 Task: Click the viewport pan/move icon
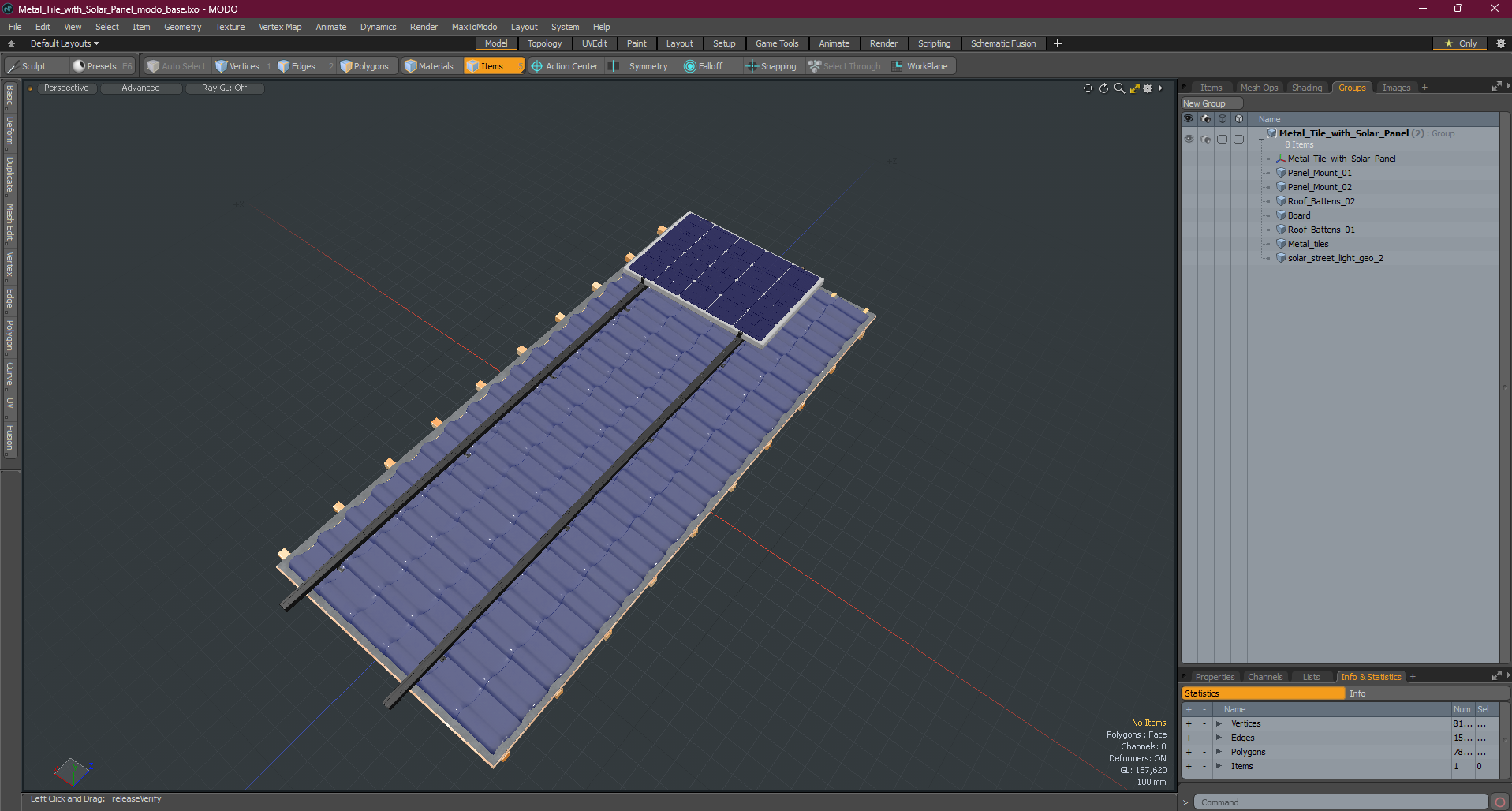1088,88
